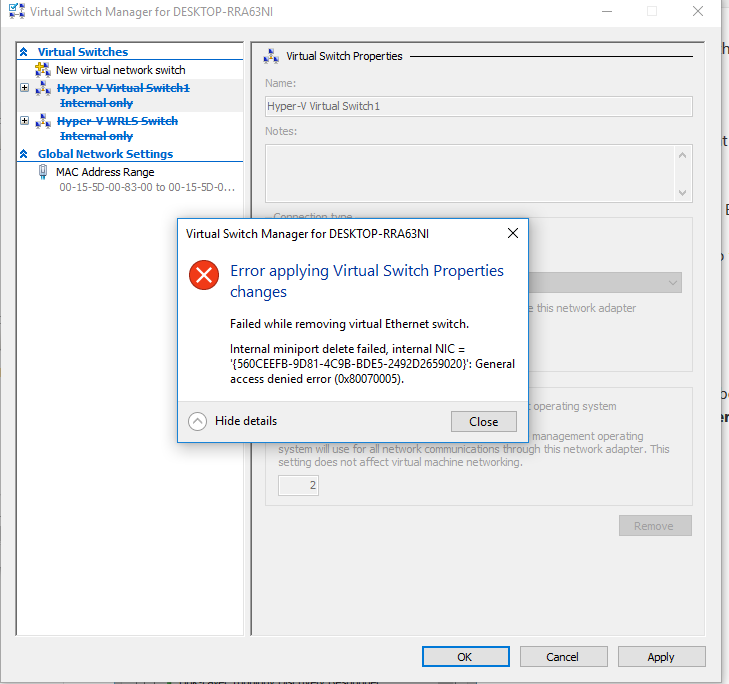This screenshot has width=729, height=684.
Task: Click the Virtual Switch Manager title bar icon
Action: [17, 11]
